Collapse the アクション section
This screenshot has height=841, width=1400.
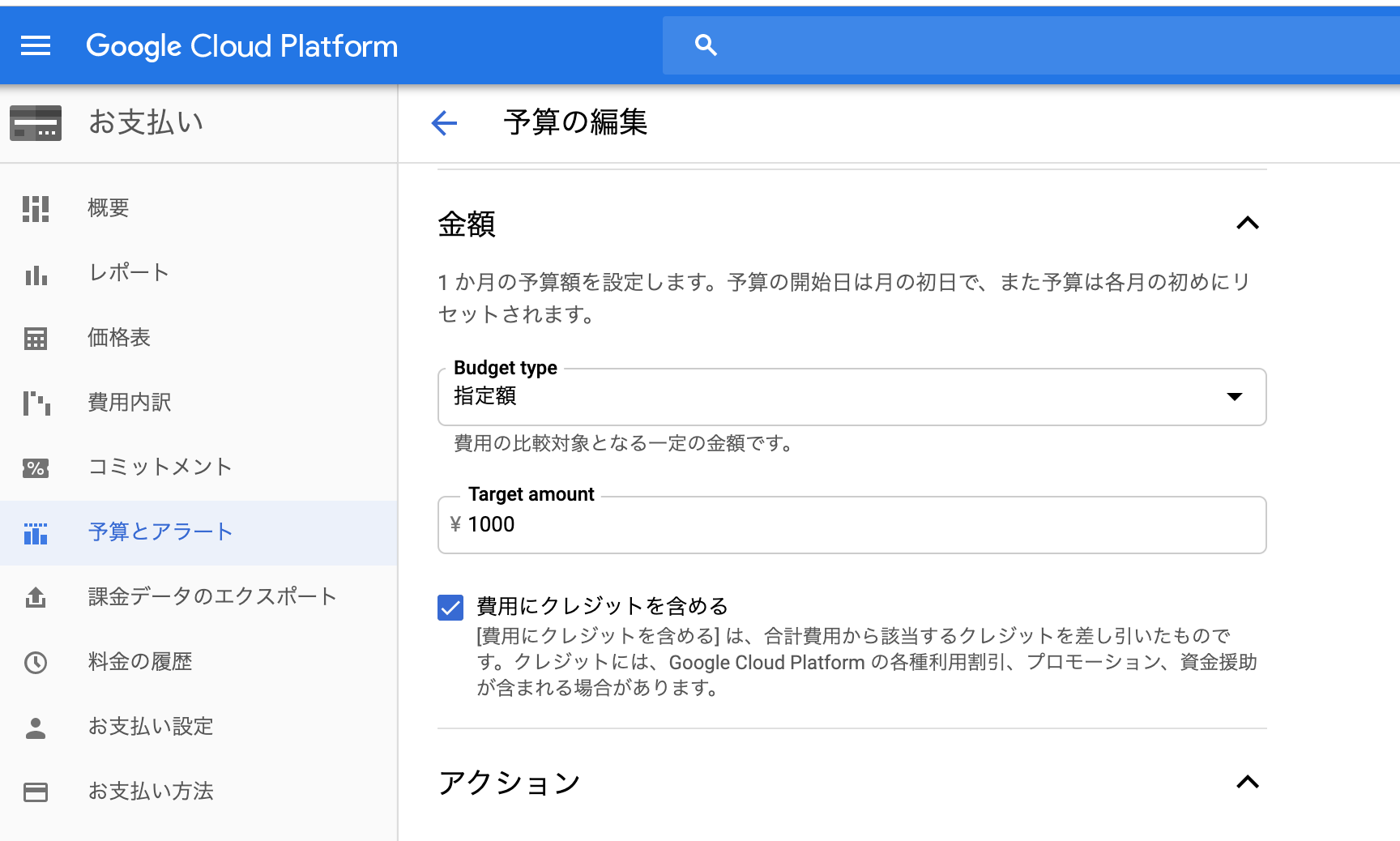1248,783
